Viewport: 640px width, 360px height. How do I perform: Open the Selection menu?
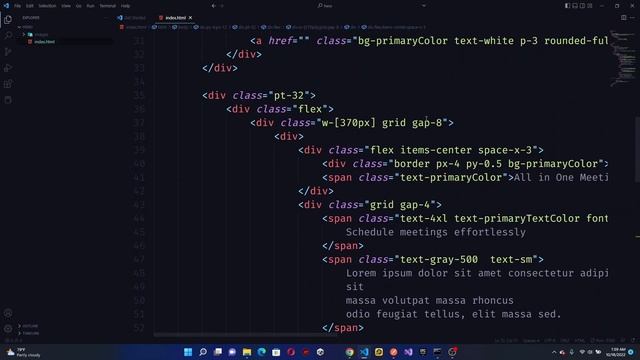click(x=47, y=6)
